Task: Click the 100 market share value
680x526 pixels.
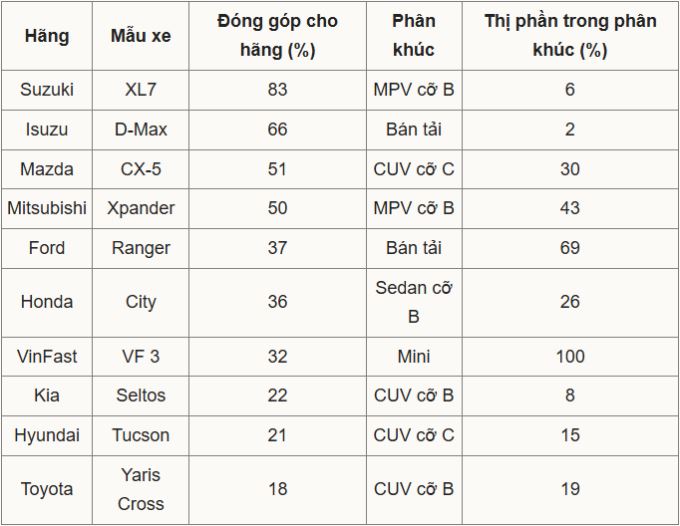Action: (x=569, y=356)
